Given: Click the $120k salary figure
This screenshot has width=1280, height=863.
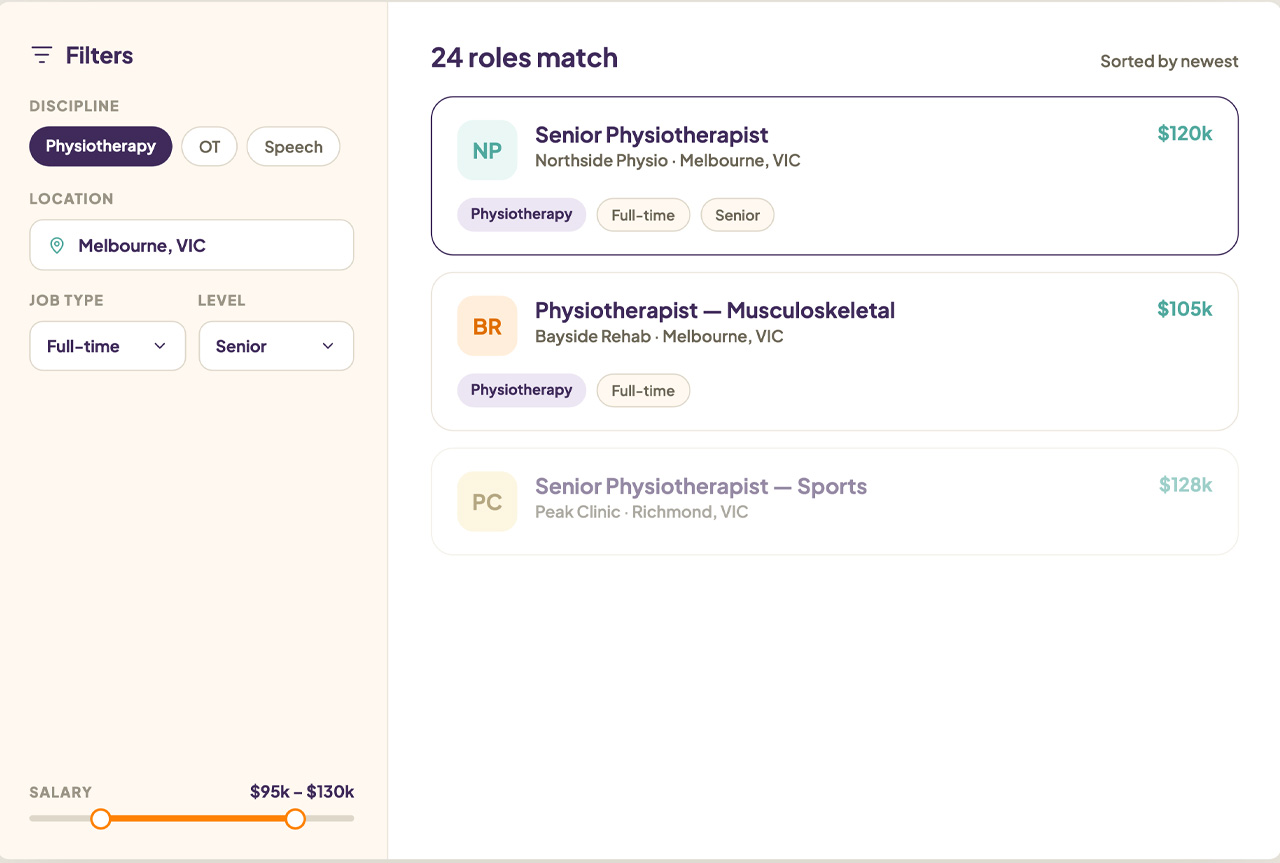Looking at the screenshot, I should click(x=1185, y=133).
